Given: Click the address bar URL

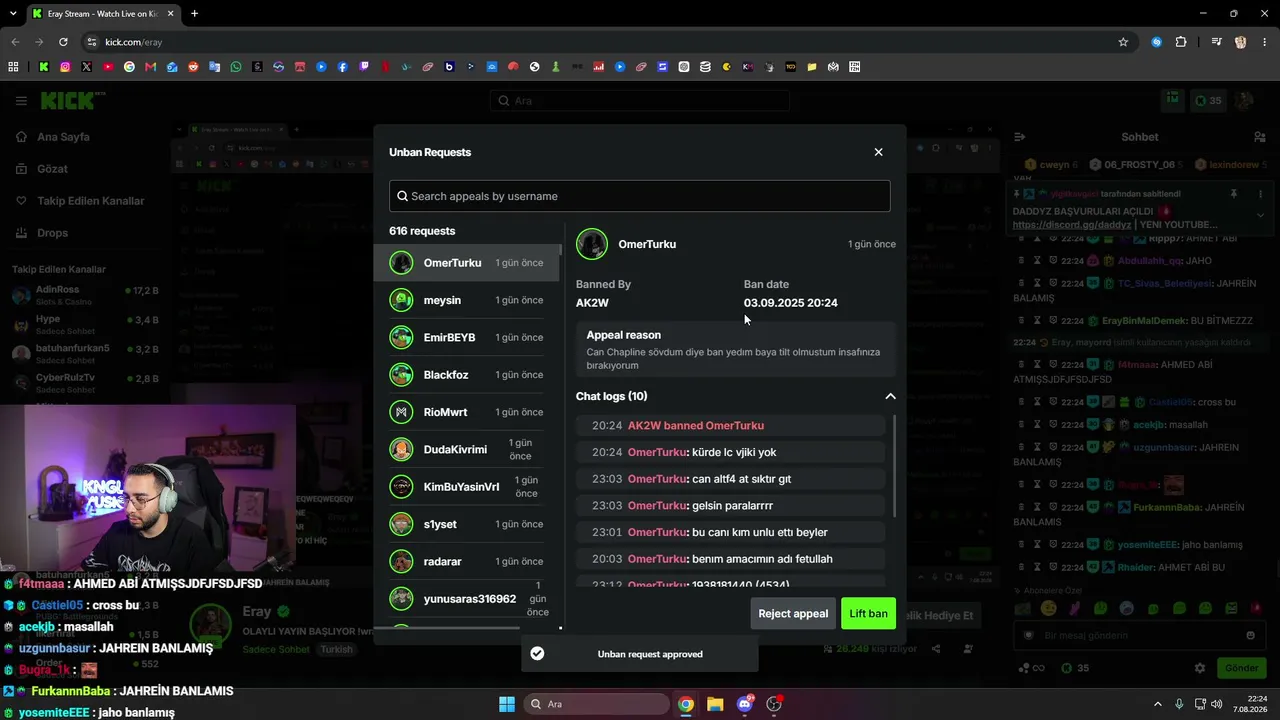Looking at the screenshot, I should coord(133,42).
